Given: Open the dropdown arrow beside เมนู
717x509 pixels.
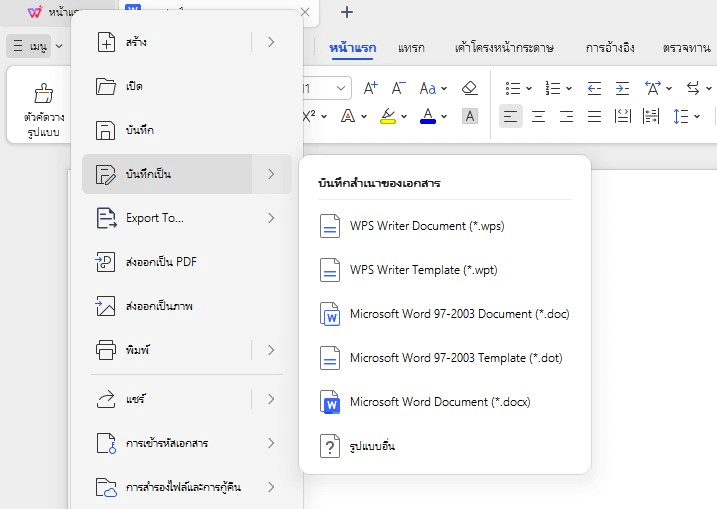Looking at the screenshot, I should pyautogui.click(x=59, y=46).
